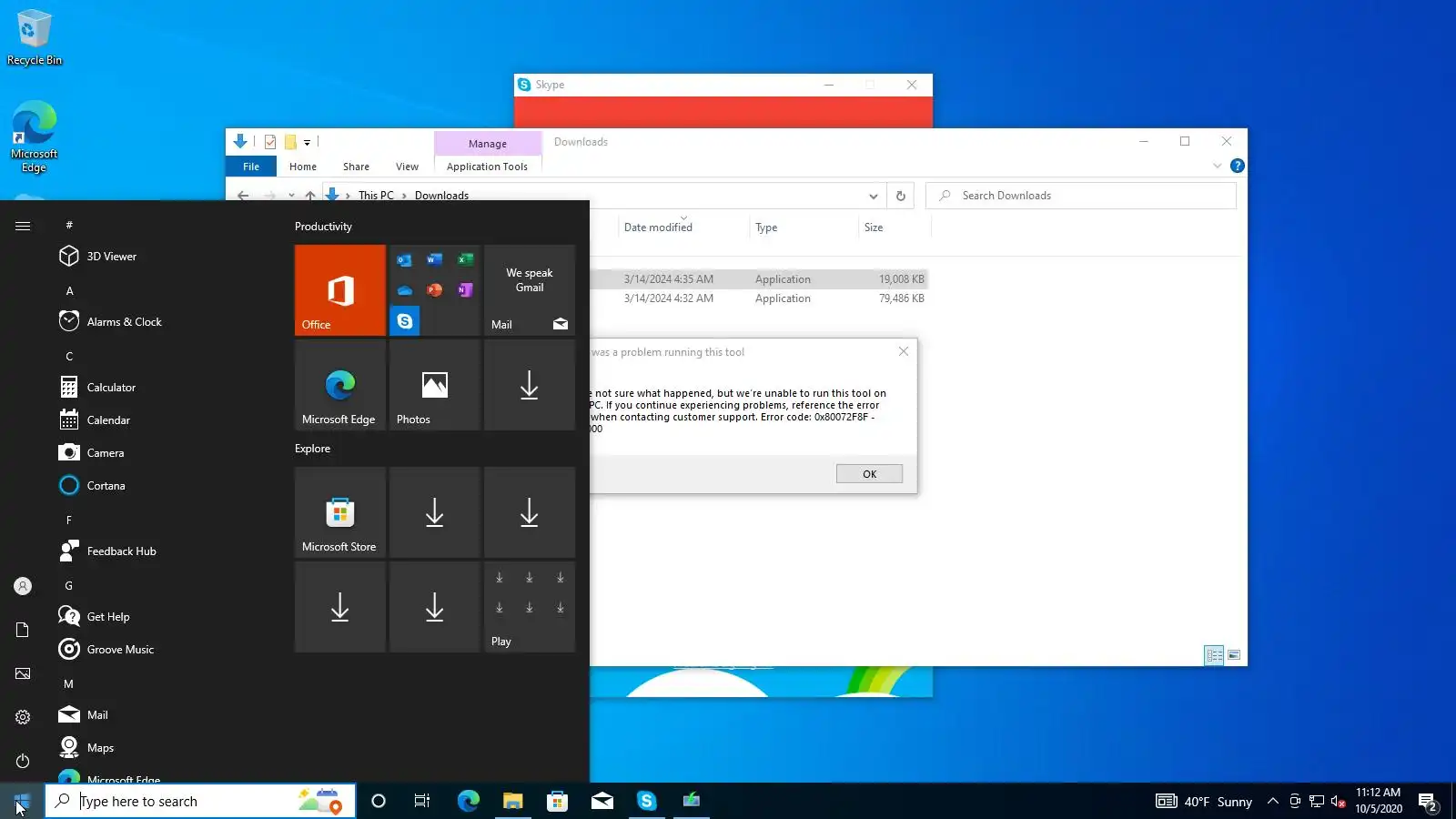Open Settings gear in Start sidebar
This screenshot has width=1456, height=819.
pos(23,717)
